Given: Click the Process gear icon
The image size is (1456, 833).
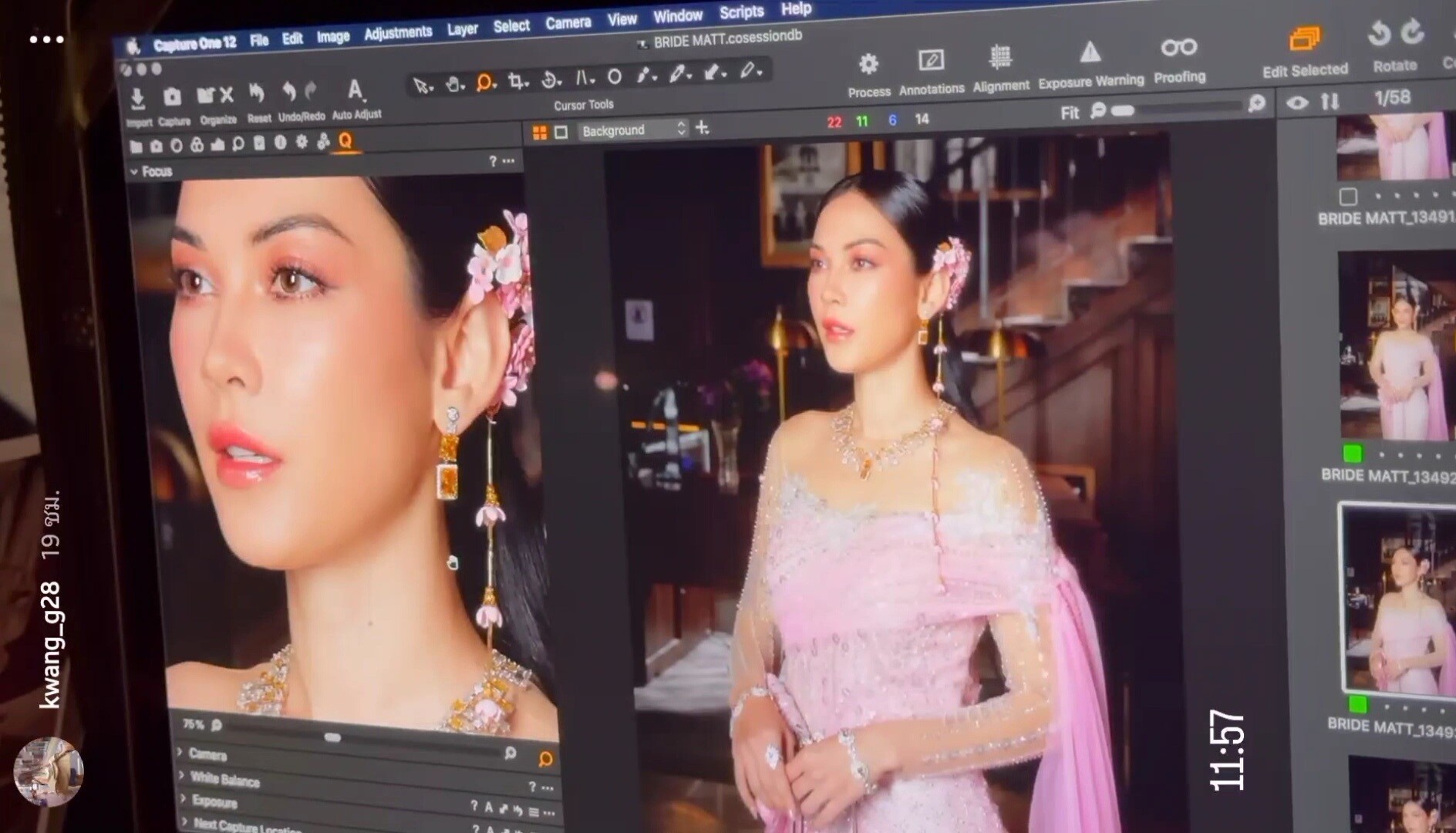Looking at the screenshot, I should point(868,64).
